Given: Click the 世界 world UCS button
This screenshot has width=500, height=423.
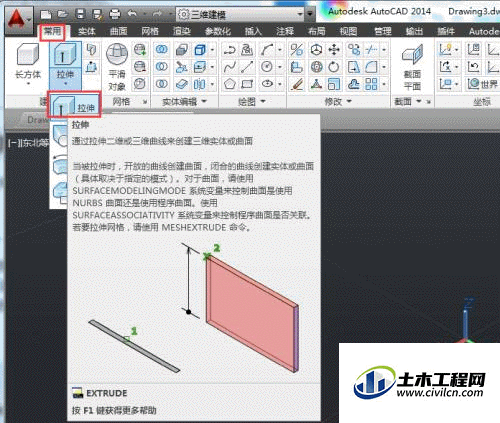Looking at the screenshot, I should [482, 84].
